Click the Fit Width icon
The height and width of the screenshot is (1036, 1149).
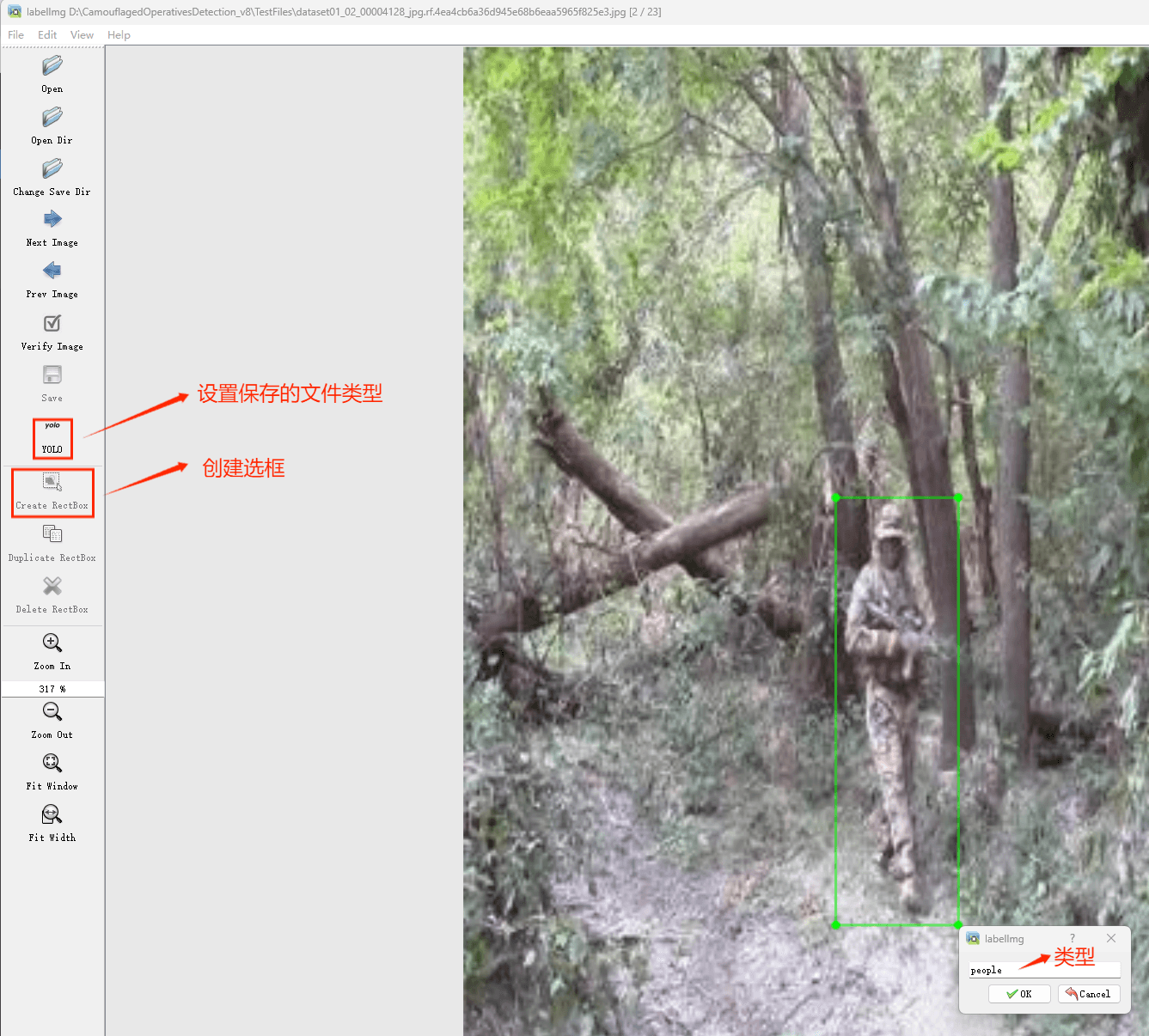point(52,814)
